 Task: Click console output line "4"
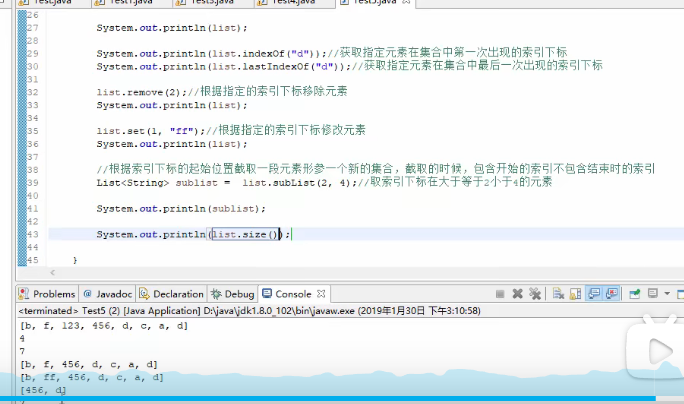tap(22, 339)
